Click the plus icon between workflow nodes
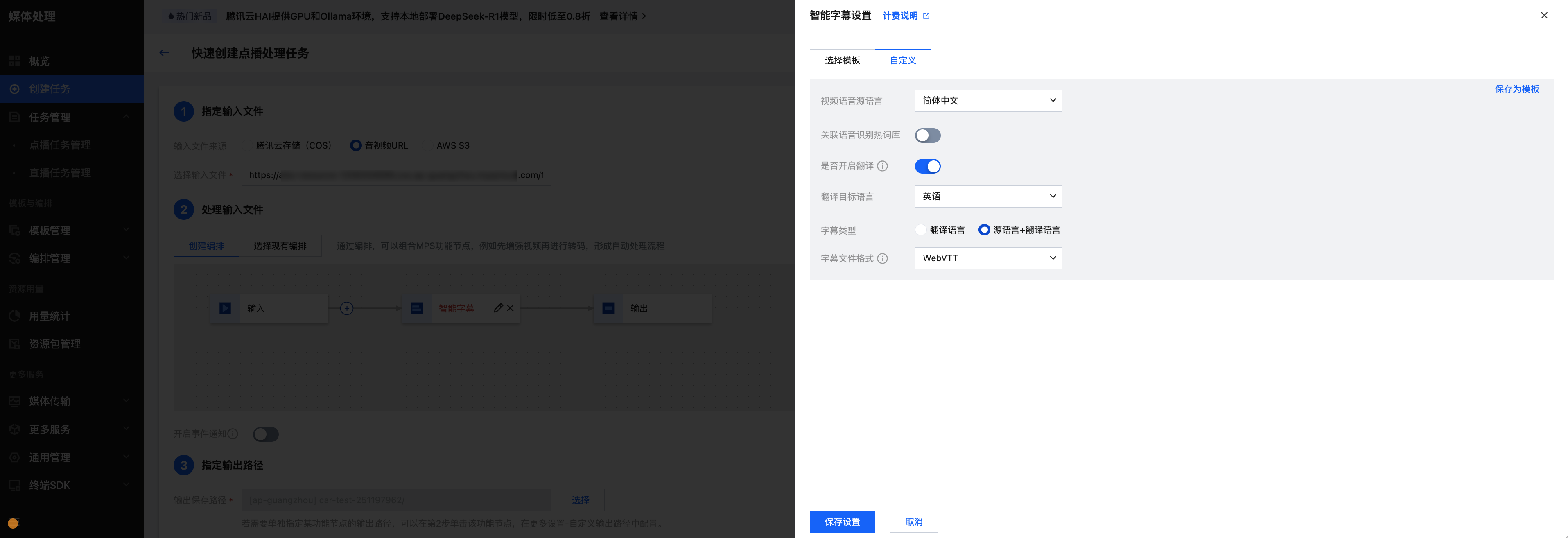Viewport: 1568px width, 538px height. (x=346, y=309)
